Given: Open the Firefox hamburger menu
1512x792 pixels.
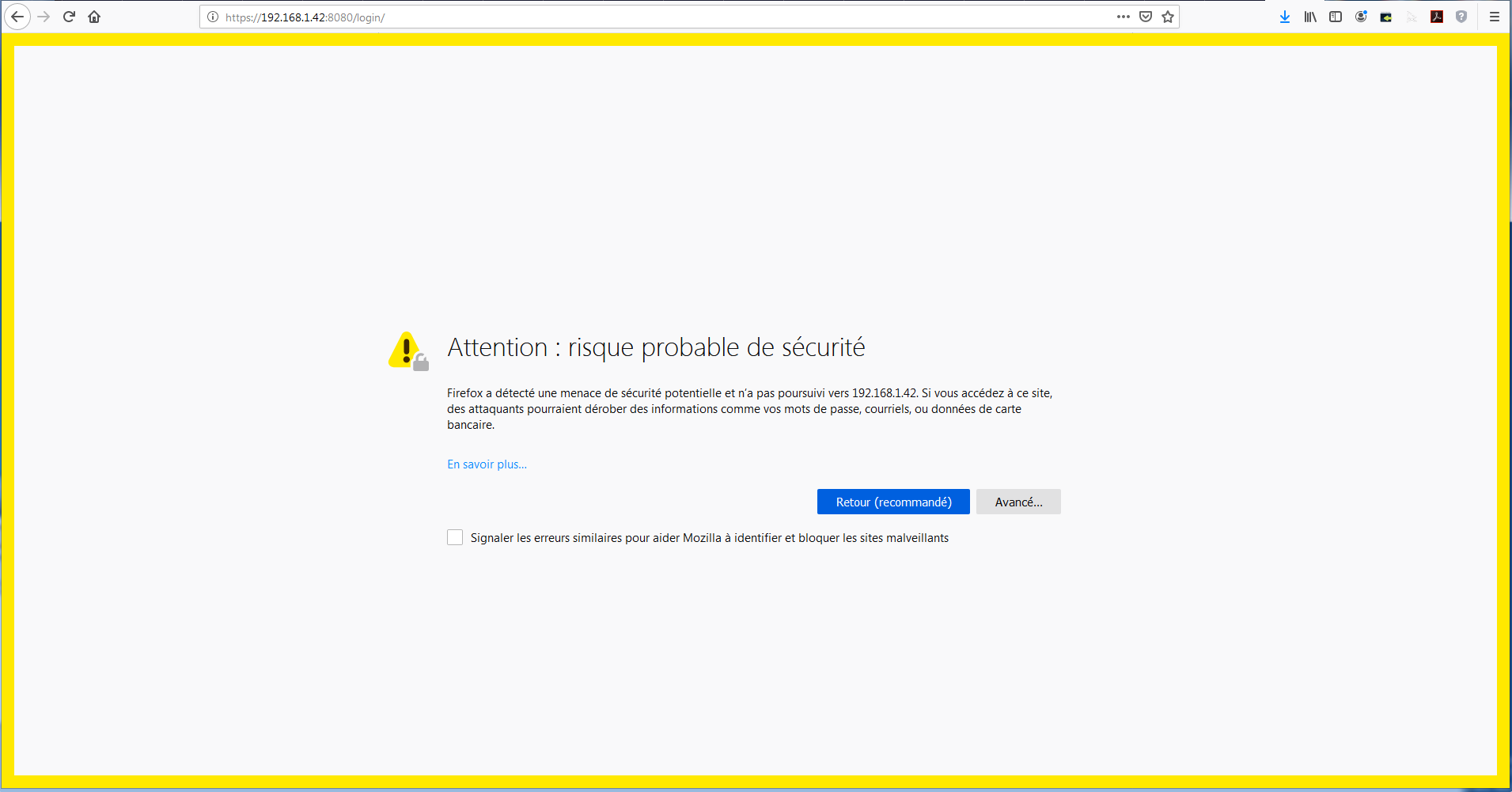Looking at the screenshot, I should 1495,17.
